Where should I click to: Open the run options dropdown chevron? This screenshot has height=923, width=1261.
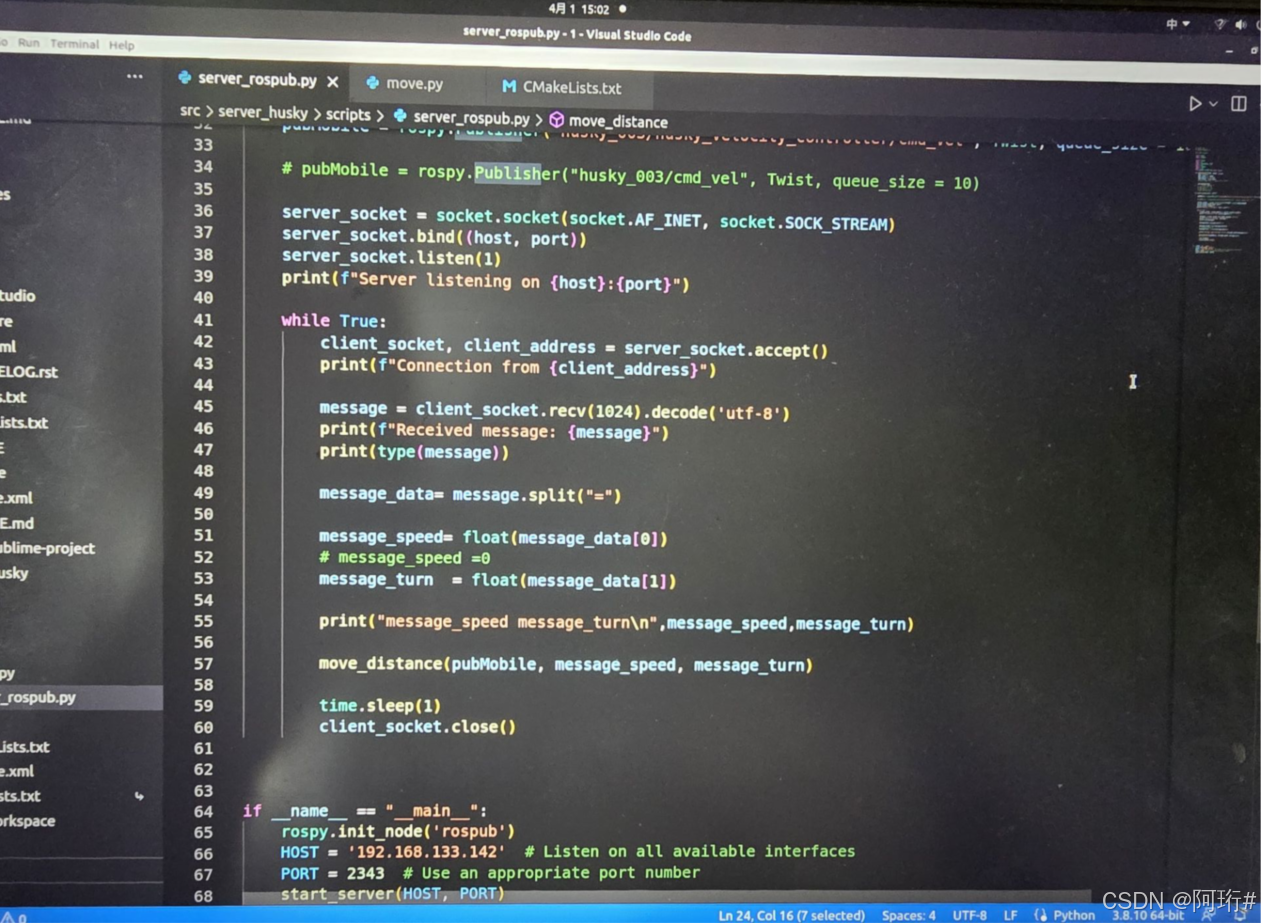click(1213, 104)
